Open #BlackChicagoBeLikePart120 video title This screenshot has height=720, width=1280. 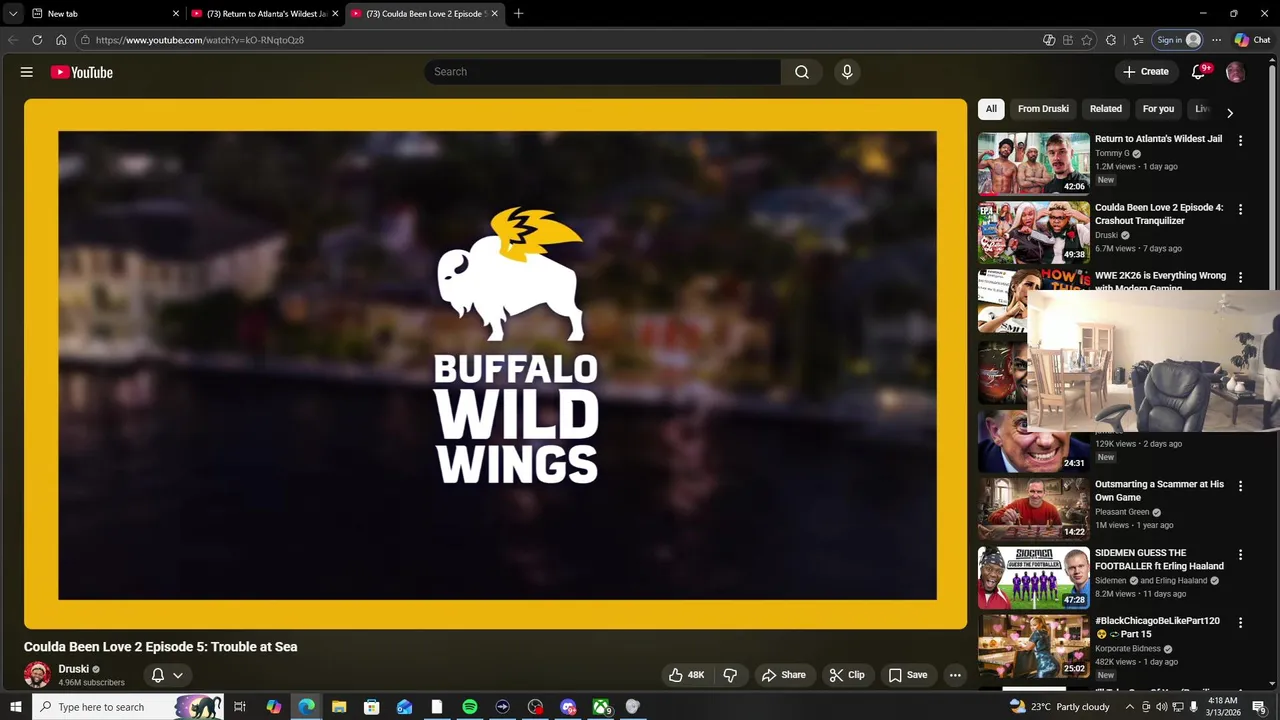tap(1157, 627)
